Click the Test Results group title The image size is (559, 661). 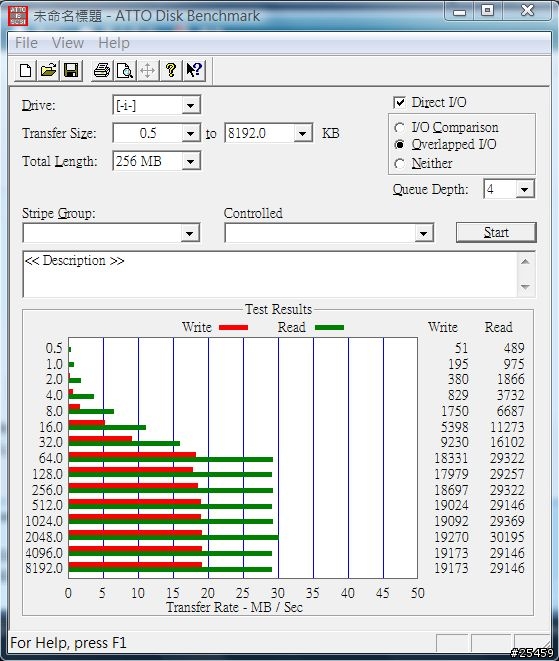point(279,309)
